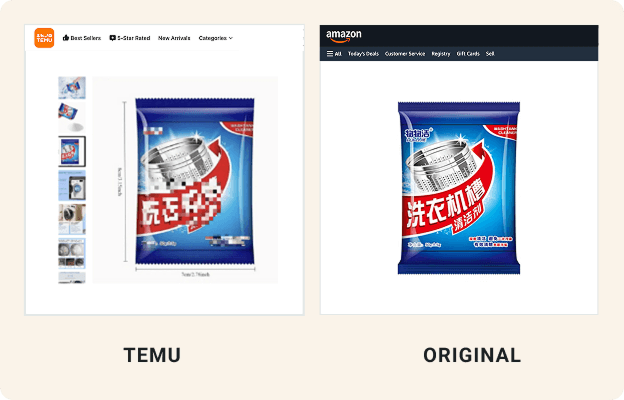
Task: Select thumbnail showing washing machine front
Action: pyautogui.click(x=72, y=185)
